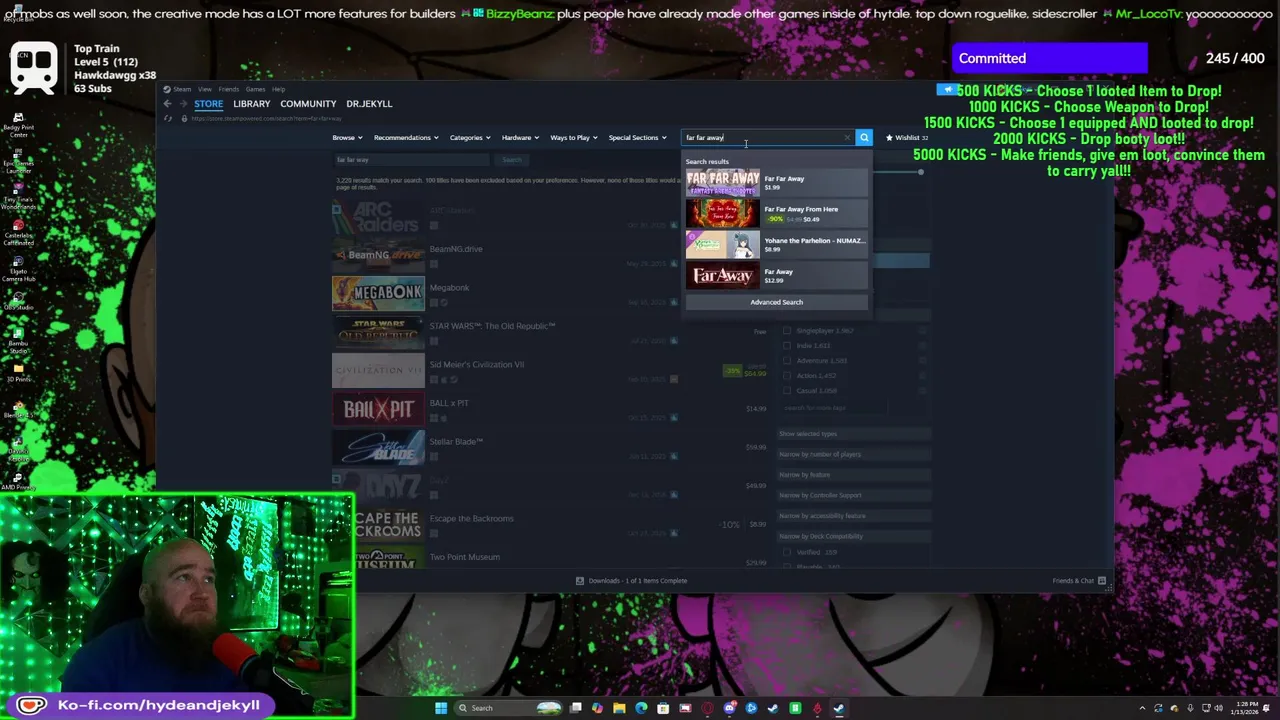Open the volume speaker tray icon
This screenshot has height=720, width=1280.
[1218, 708]
